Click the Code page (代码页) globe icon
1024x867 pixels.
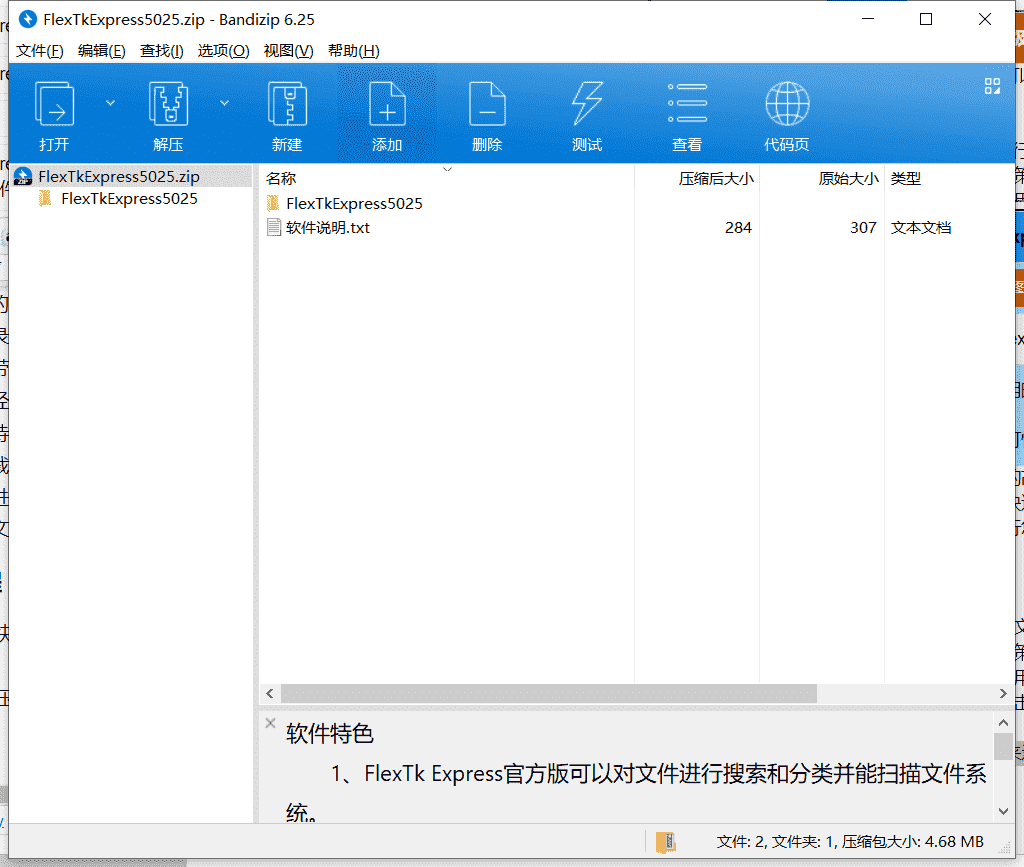787,104
